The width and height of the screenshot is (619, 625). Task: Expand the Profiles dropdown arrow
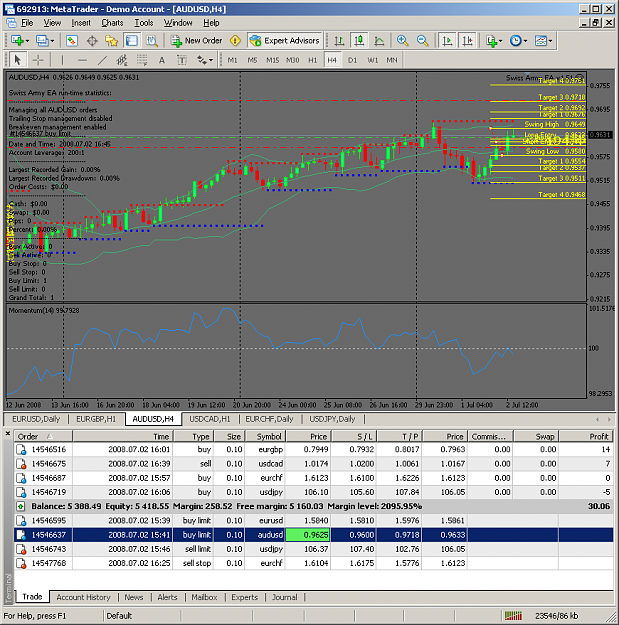[x=52, y=41]
